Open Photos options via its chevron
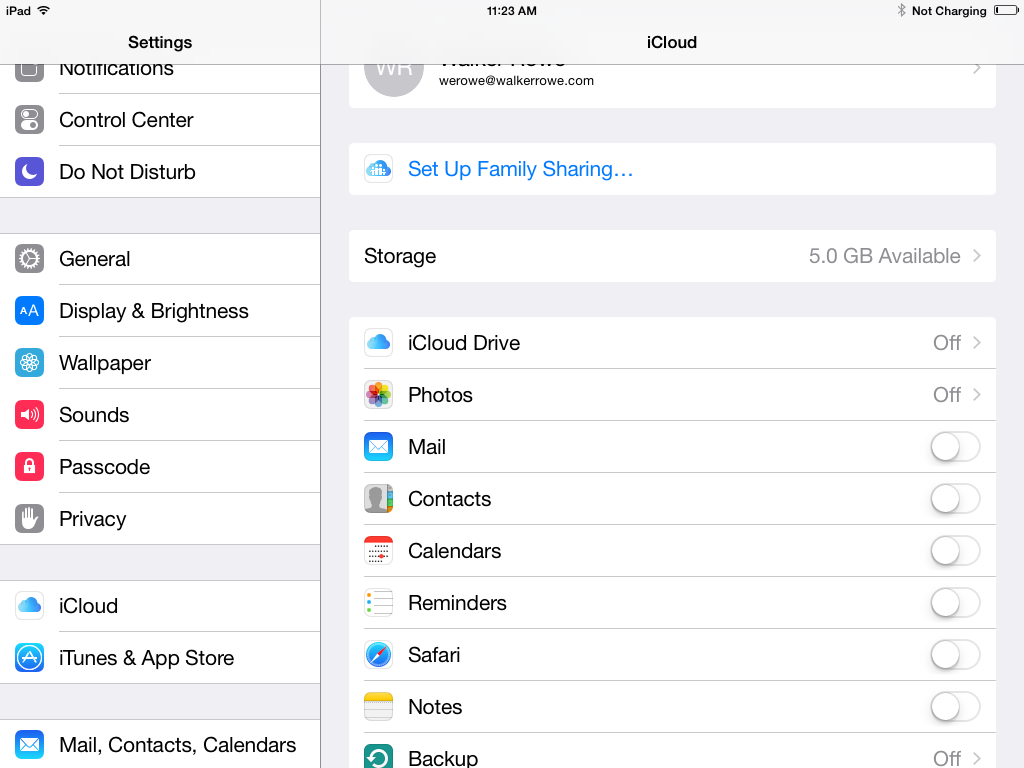Image resolution: width=1024 pixels, height=768 pixels. (977, 394)
